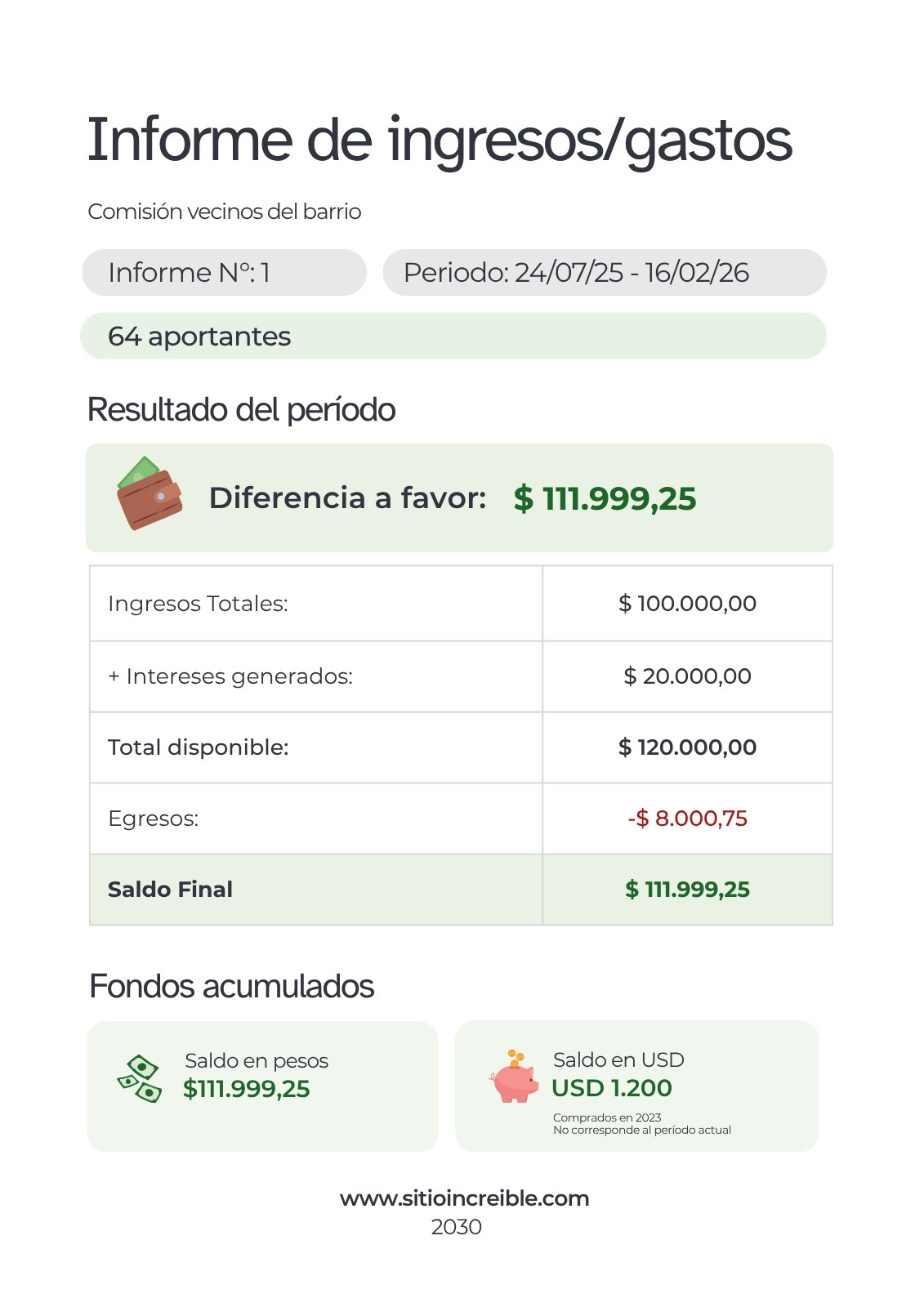
Task: Click the Total disponible $ 120.000,00 value
Action: coord(687,747)
